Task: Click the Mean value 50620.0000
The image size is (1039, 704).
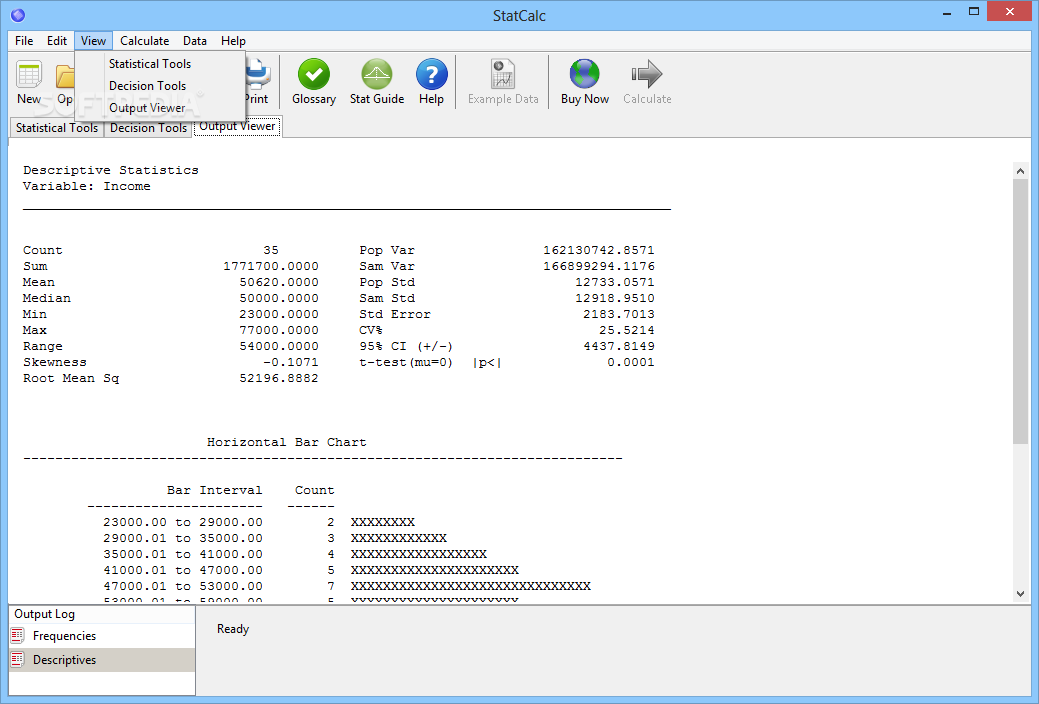Action: (x=279, y=282)
